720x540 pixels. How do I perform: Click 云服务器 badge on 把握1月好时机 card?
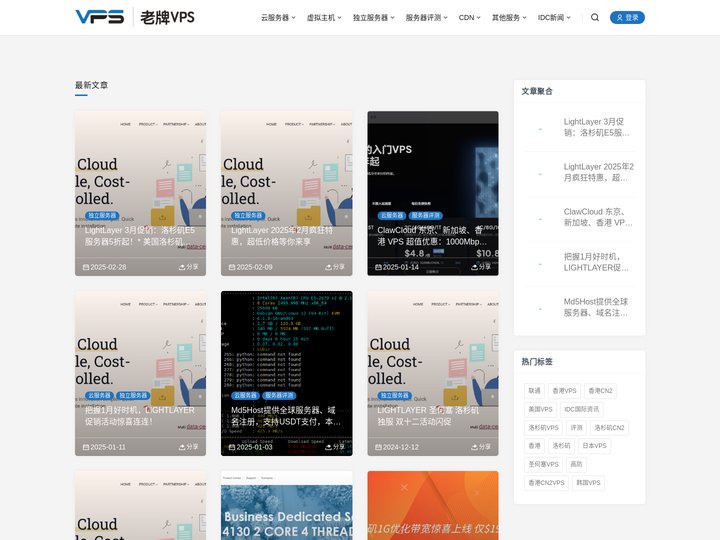coord(99,395)
